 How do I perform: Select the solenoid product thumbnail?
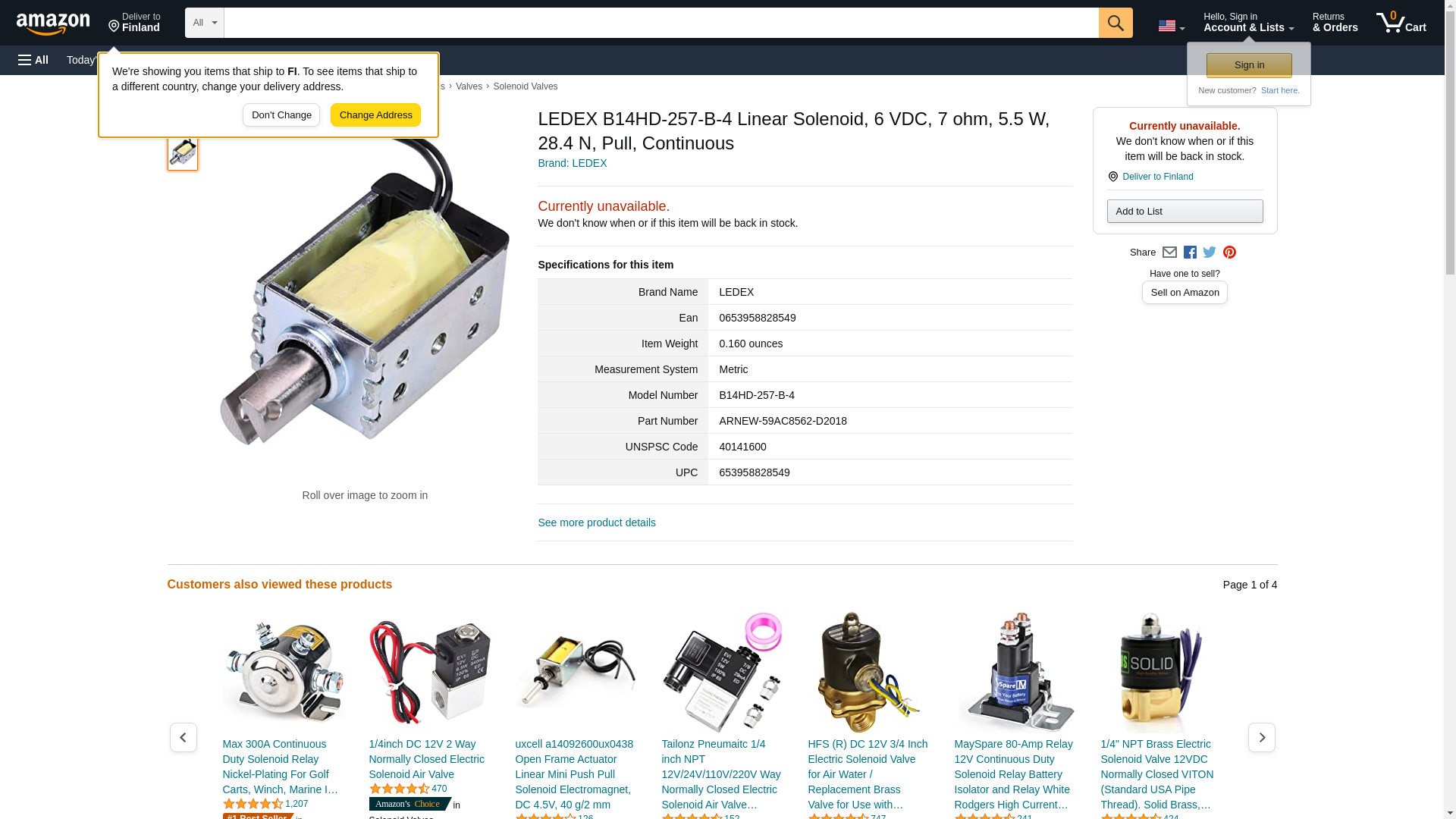183,152
